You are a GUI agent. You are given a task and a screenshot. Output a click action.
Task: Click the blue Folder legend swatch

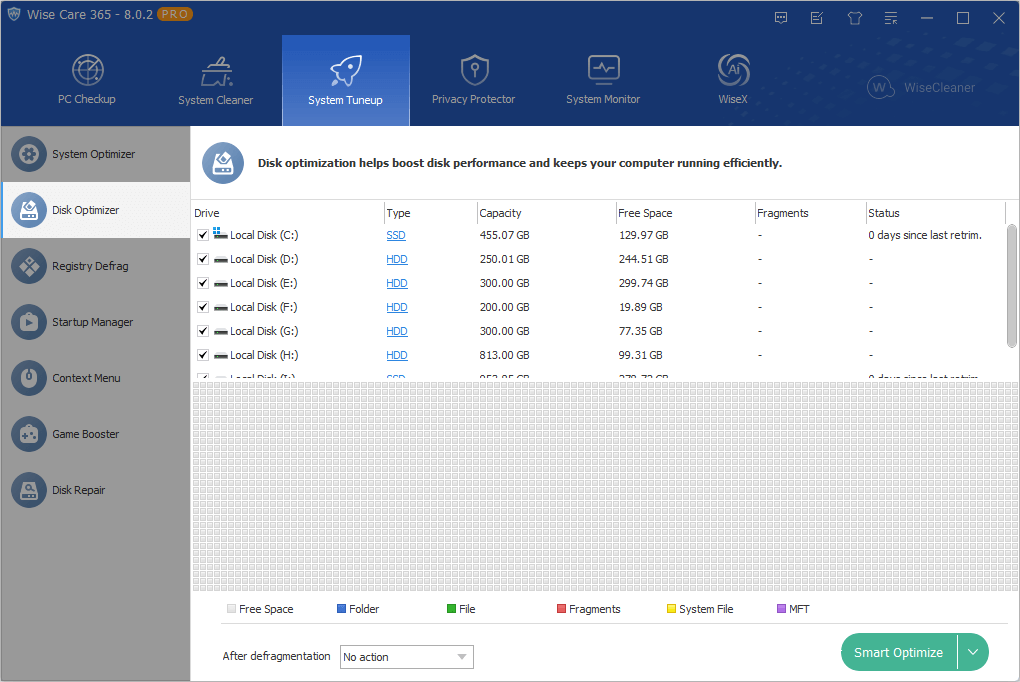(341, 608)
